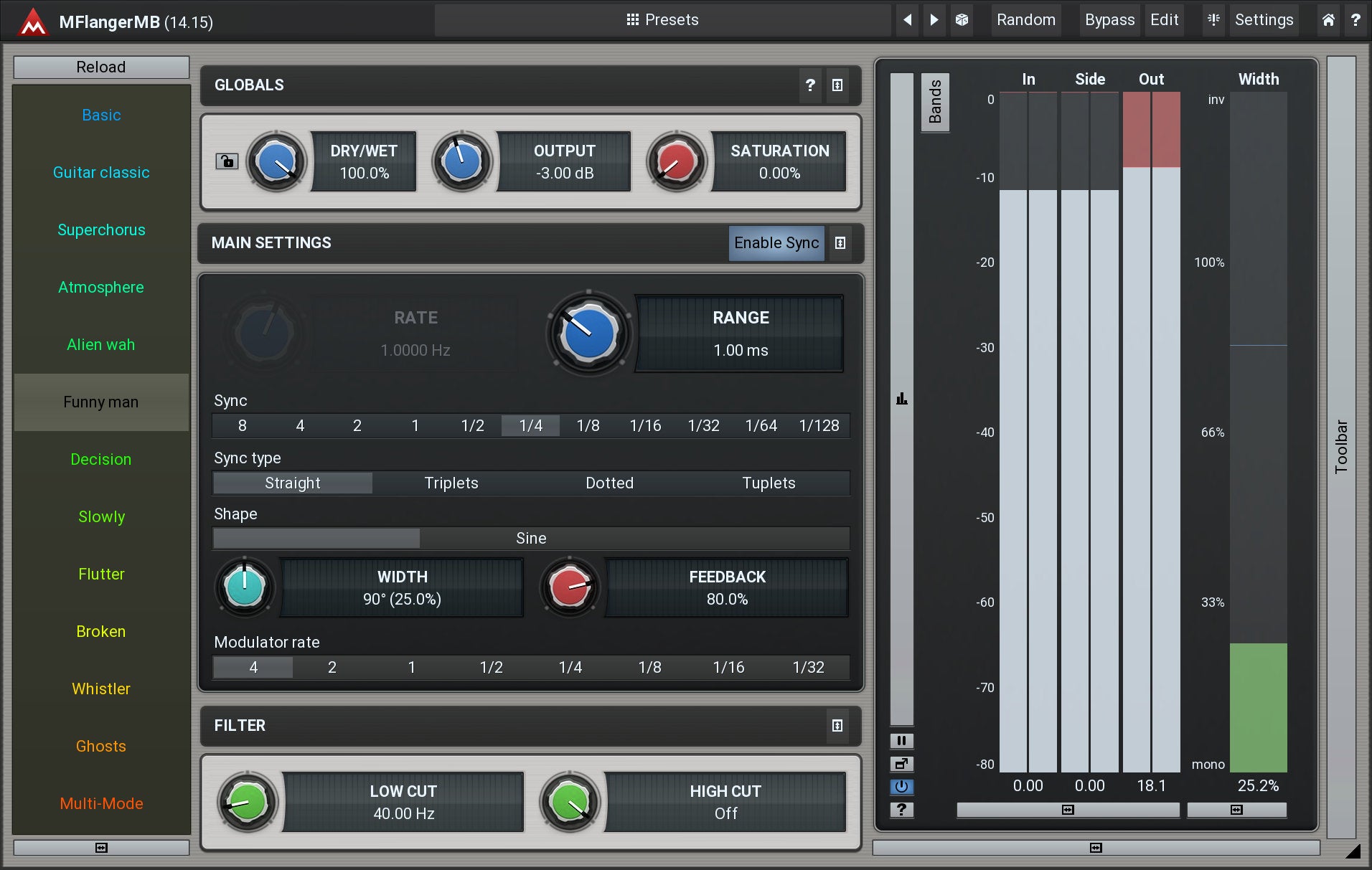This screenshot has height=870, width=1372.
Task: Click the meter power enable icon
Action: [x=901, y=787]
